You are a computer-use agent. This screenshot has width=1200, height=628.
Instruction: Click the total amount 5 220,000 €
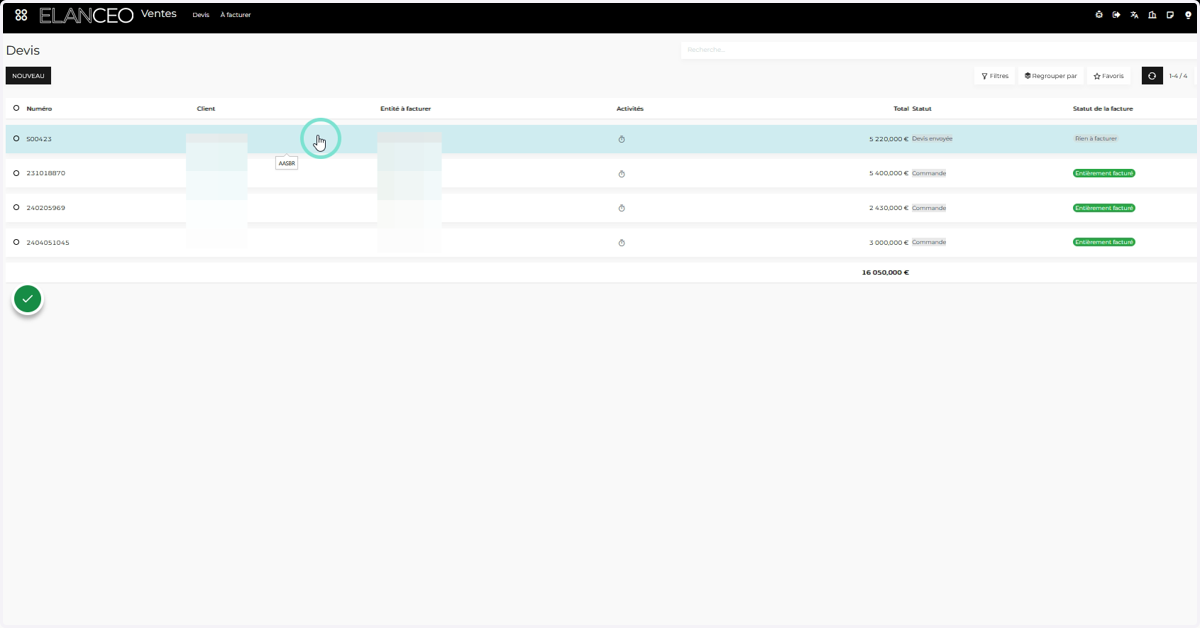tap(889, 139)
